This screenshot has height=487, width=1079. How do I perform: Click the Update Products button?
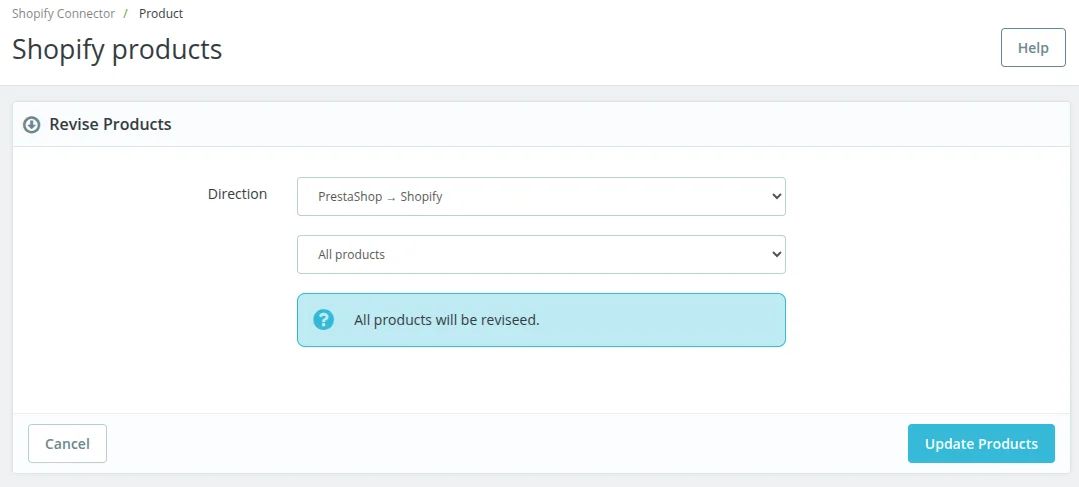[981, 444]
